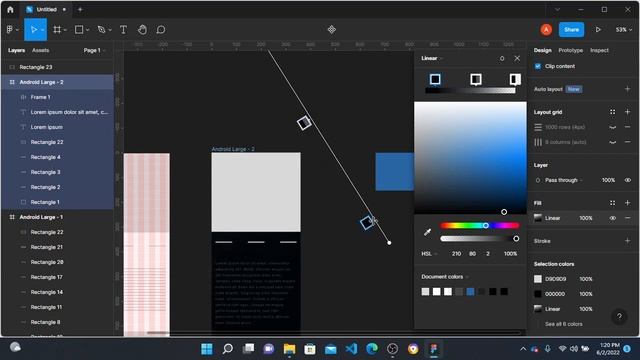Choose the blue document color swatch
Image resolution: width=640 pixels, height=360 pixels.
click(470, 291)
